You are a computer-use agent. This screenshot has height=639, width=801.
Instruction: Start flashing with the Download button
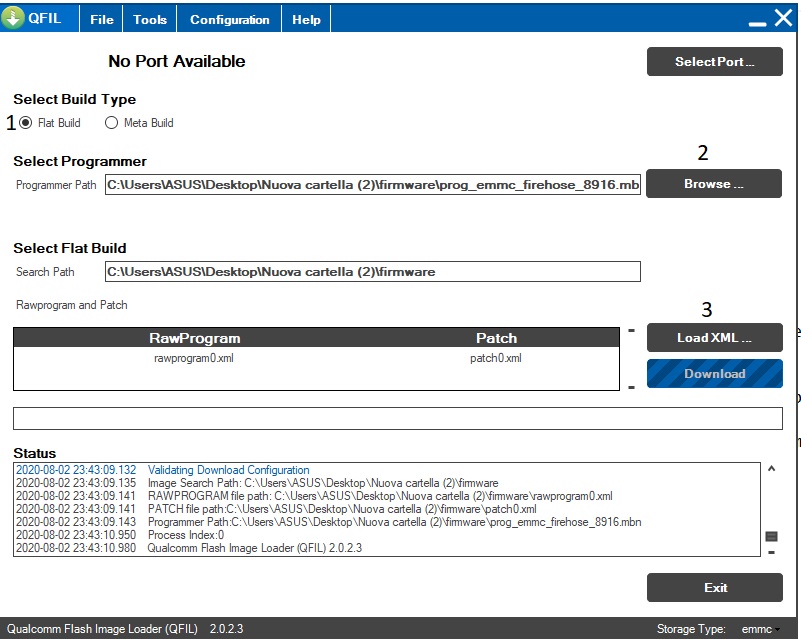tap(714, 373)
